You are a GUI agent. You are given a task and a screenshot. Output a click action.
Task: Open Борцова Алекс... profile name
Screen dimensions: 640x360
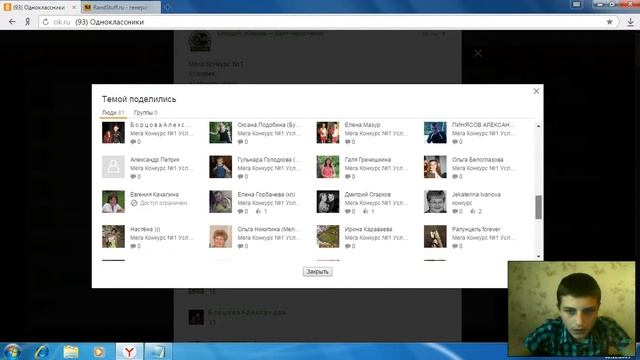(160, 125)
